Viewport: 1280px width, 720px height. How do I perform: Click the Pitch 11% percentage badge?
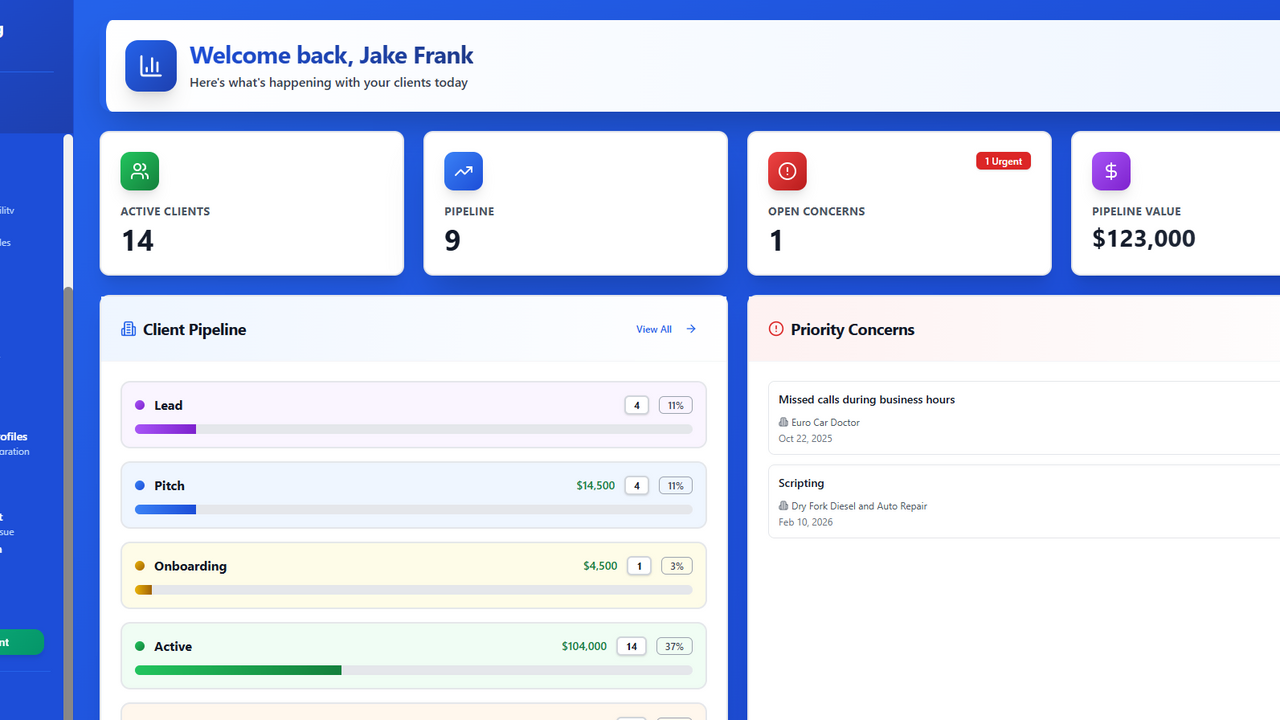676,485
